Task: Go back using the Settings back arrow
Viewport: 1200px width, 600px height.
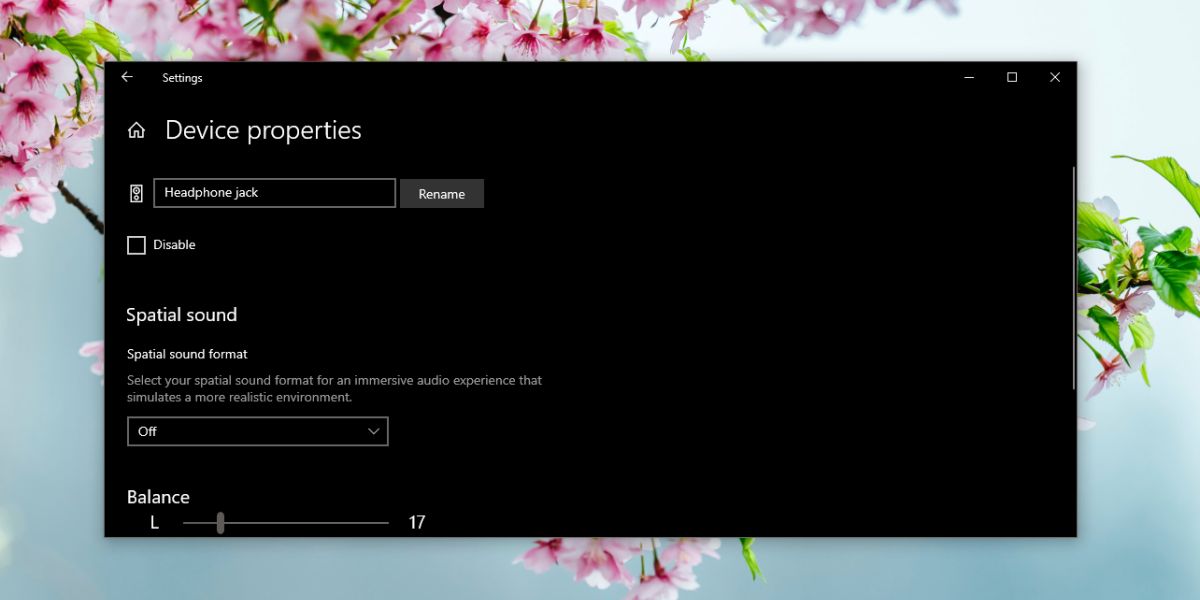Action: tap(127, 77)
